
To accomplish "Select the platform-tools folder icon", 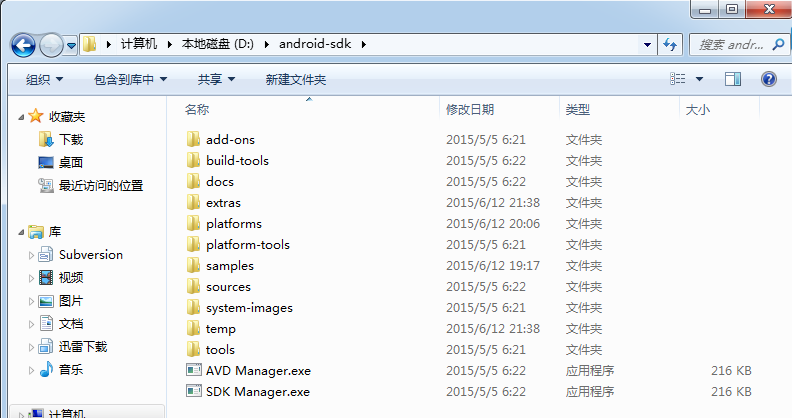I will (x=193, y=244).
